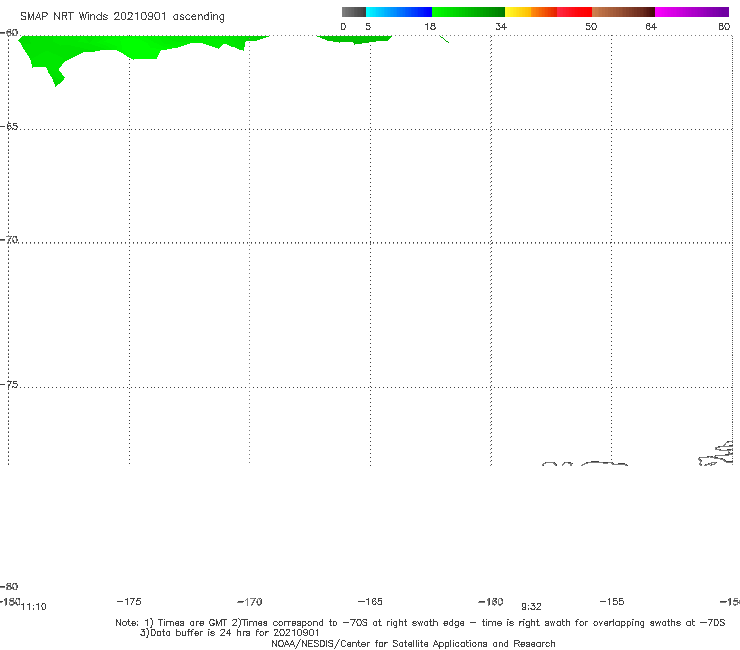Click longitude label '-165'

tap(370, 601)
